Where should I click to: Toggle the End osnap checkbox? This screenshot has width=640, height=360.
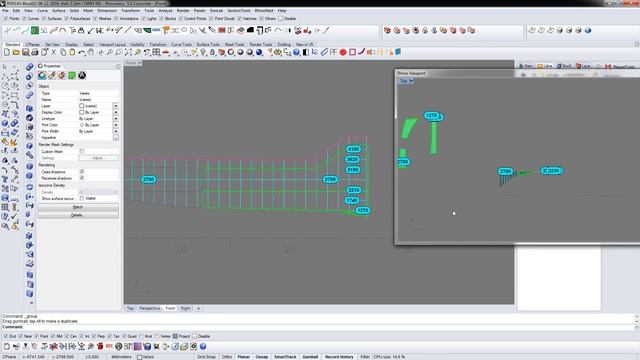(x=6, y=336)
